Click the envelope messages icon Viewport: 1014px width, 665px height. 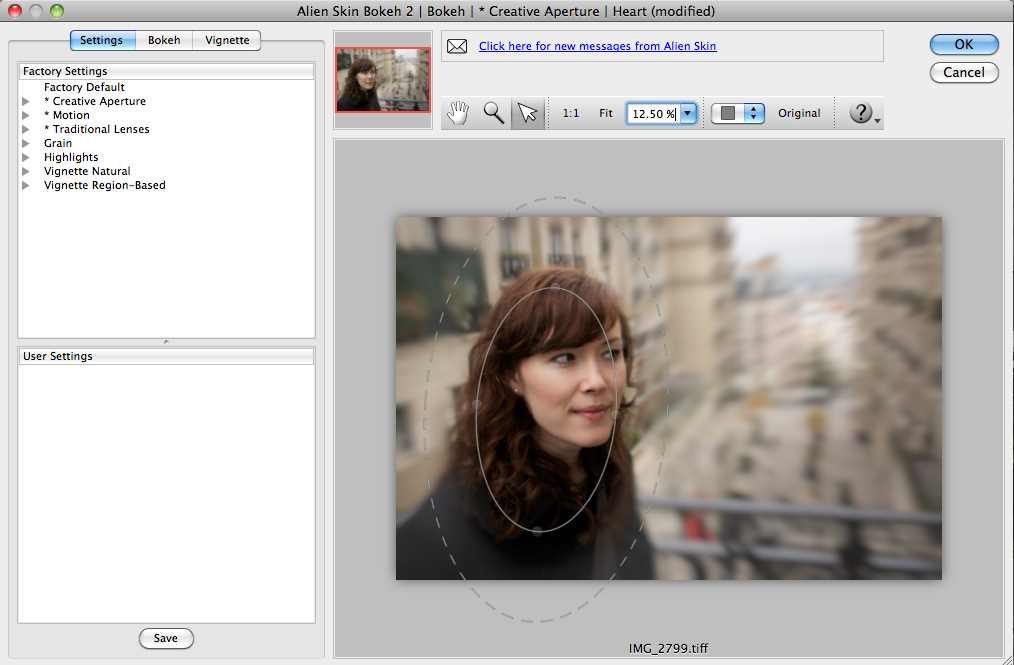pyautogui.click(x=457, y=46)
